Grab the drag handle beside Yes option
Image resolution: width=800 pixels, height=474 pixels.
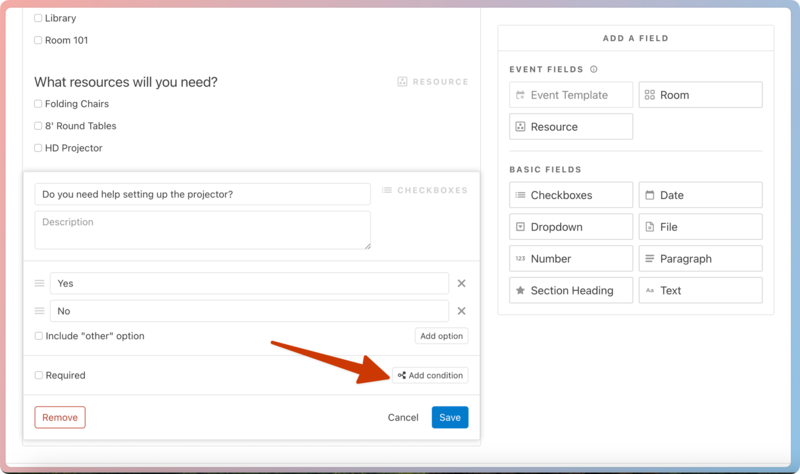(40, 284)
